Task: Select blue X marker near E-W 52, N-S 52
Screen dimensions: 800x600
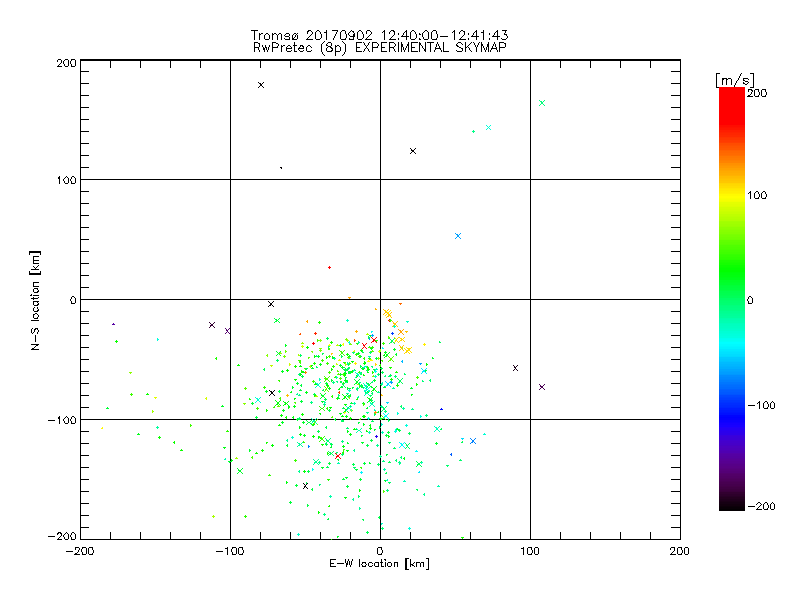Action: pos(458,236)
